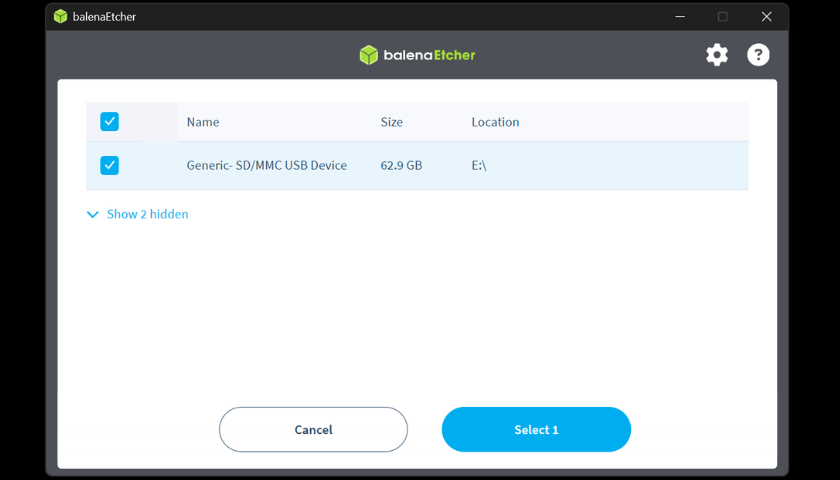The width and height of the screenshot is (840, 480).
Task: Select the Generic- SD/MMC USB Device row name
Action: click(266, 165)
